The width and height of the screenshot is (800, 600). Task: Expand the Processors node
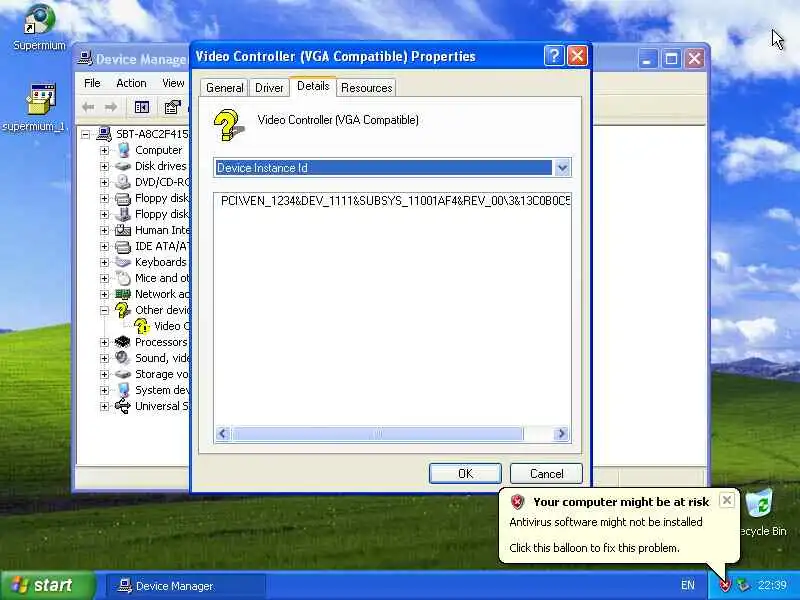pyautogui.click(x=105, y=342)
